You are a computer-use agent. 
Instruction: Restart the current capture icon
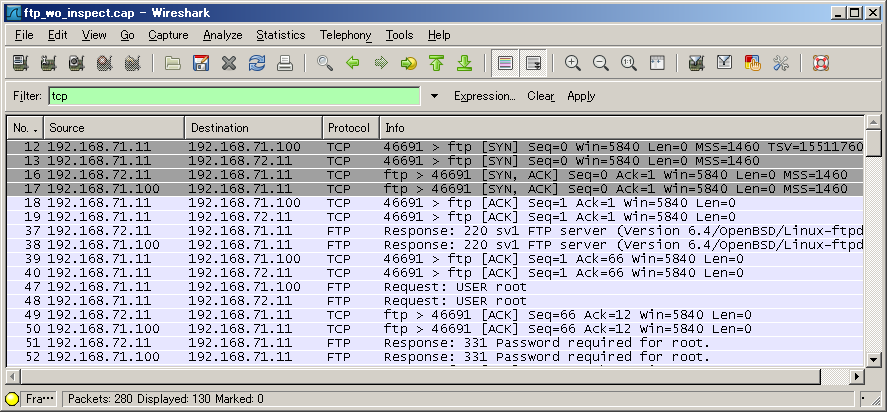point(132,63)
